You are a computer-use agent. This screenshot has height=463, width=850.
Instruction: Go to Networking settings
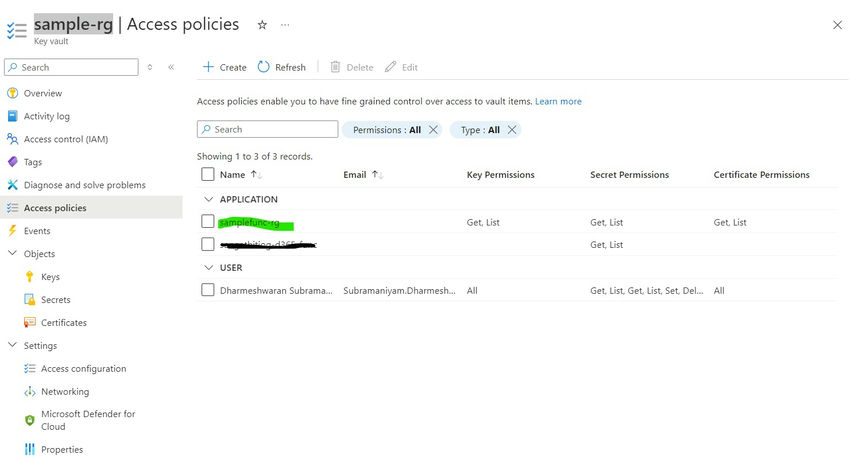pyautogui.click(x=65, y=391)
